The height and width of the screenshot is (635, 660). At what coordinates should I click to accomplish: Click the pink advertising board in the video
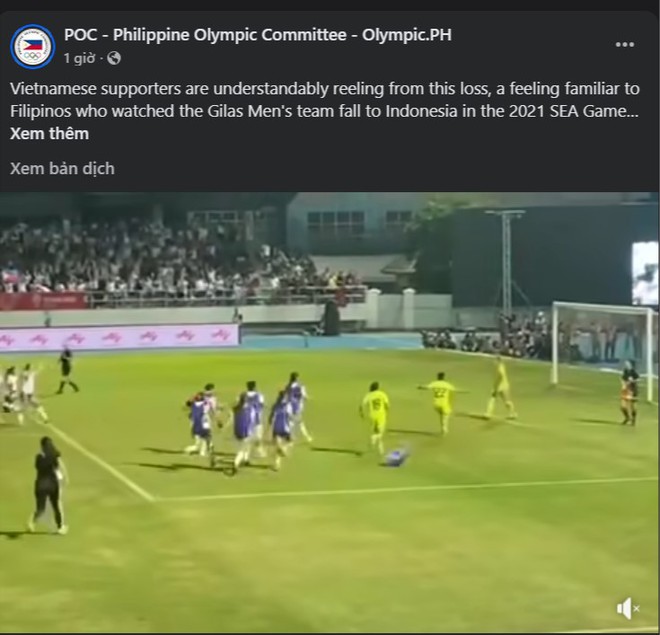coord(119,337)
